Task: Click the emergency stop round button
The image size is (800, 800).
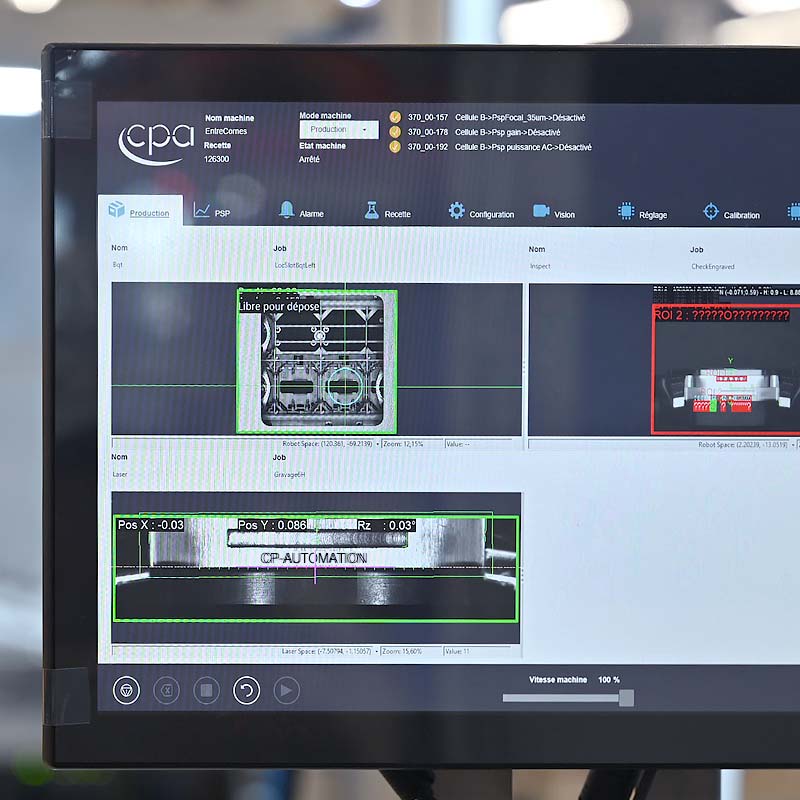Action: point(126,690)
